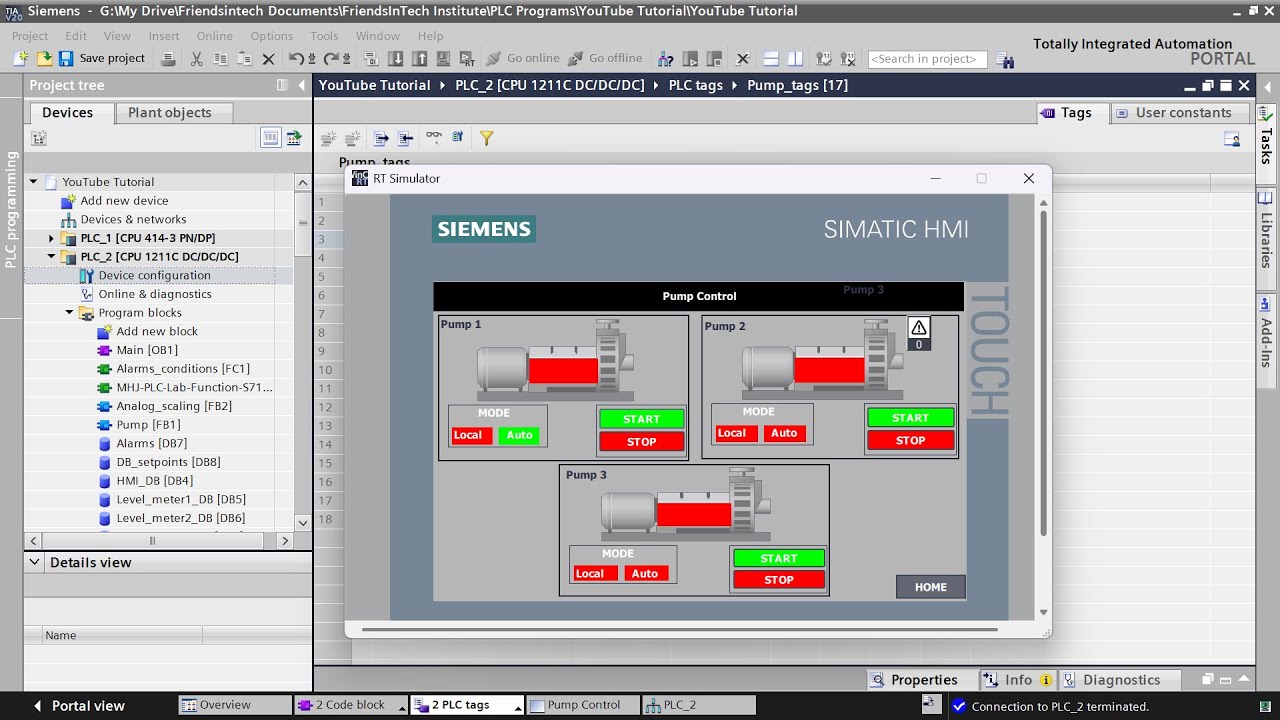Turn on Pump 3 Auto mode
Screen dimensions: 1280x720
pos(645,574)
